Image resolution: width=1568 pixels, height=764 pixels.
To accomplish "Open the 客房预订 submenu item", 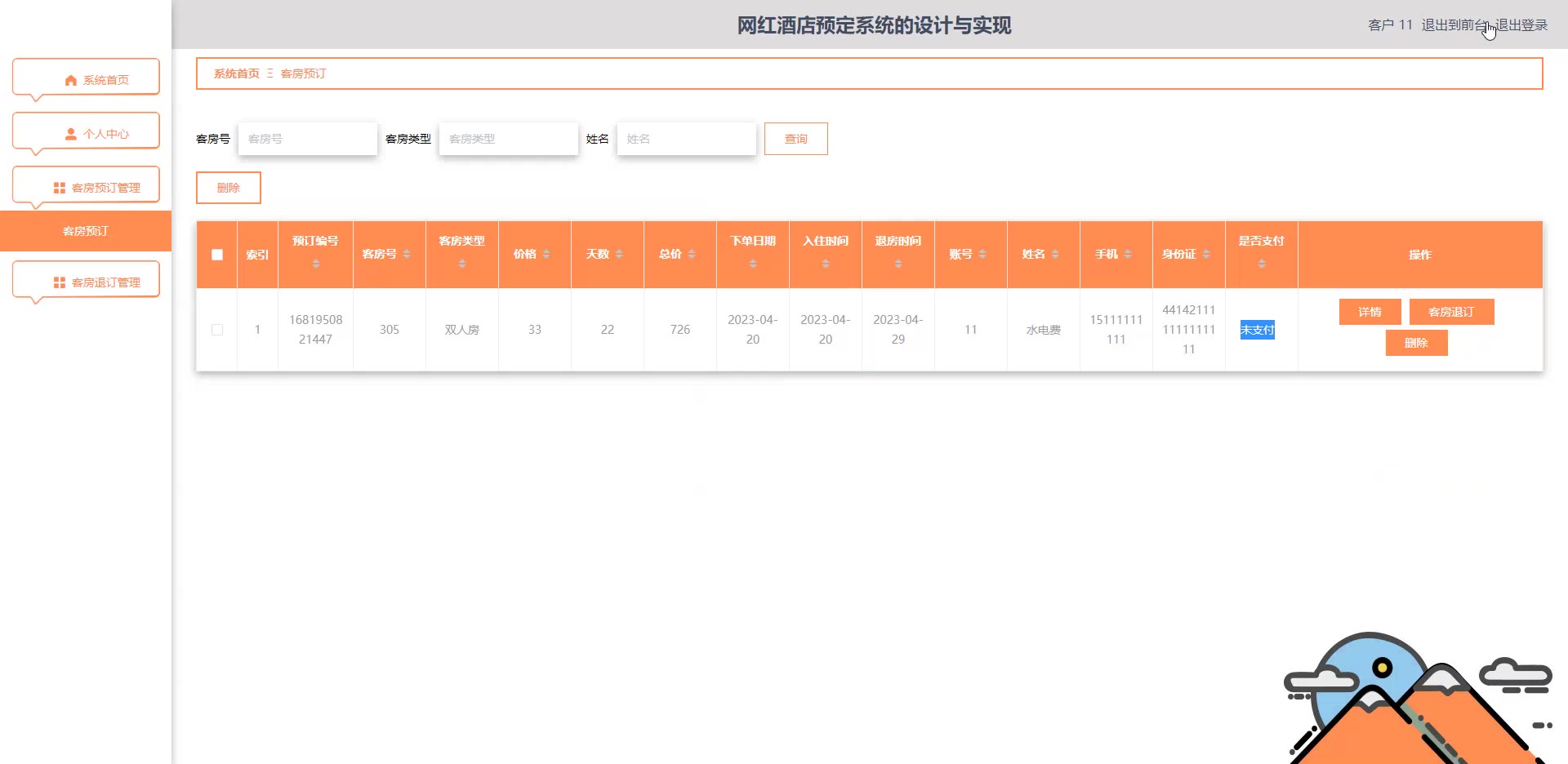I will coord(86,231).
